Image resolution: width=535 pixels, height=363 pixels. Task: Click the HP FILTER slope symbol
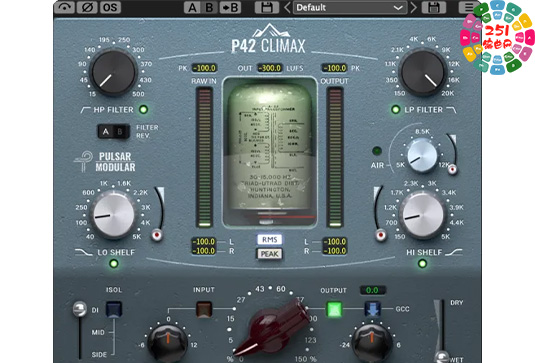(85, 110)
